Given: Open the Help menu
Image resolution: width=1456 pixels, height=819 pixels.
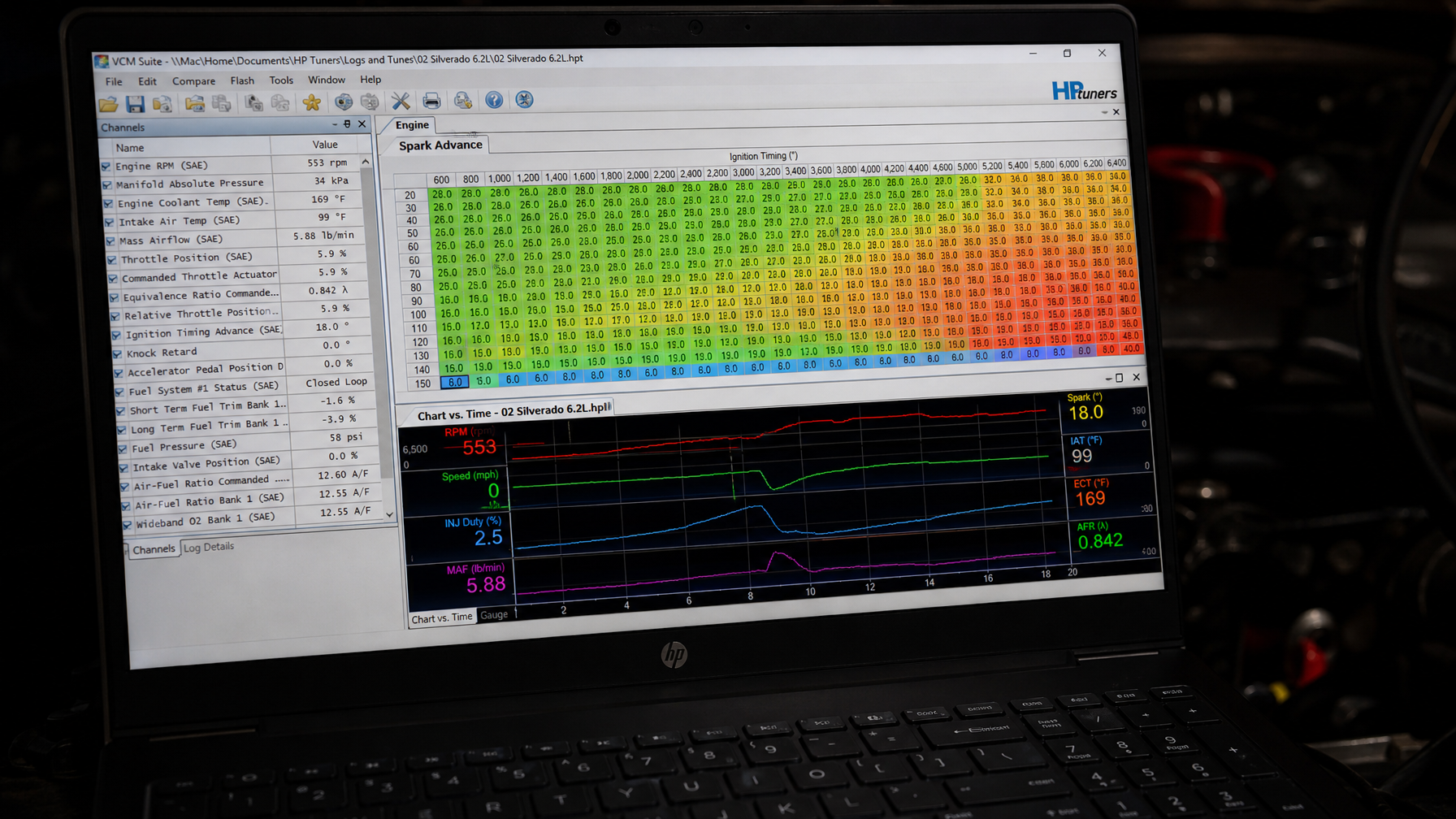Looking at the screenshot, I should (x=370, y=80).
